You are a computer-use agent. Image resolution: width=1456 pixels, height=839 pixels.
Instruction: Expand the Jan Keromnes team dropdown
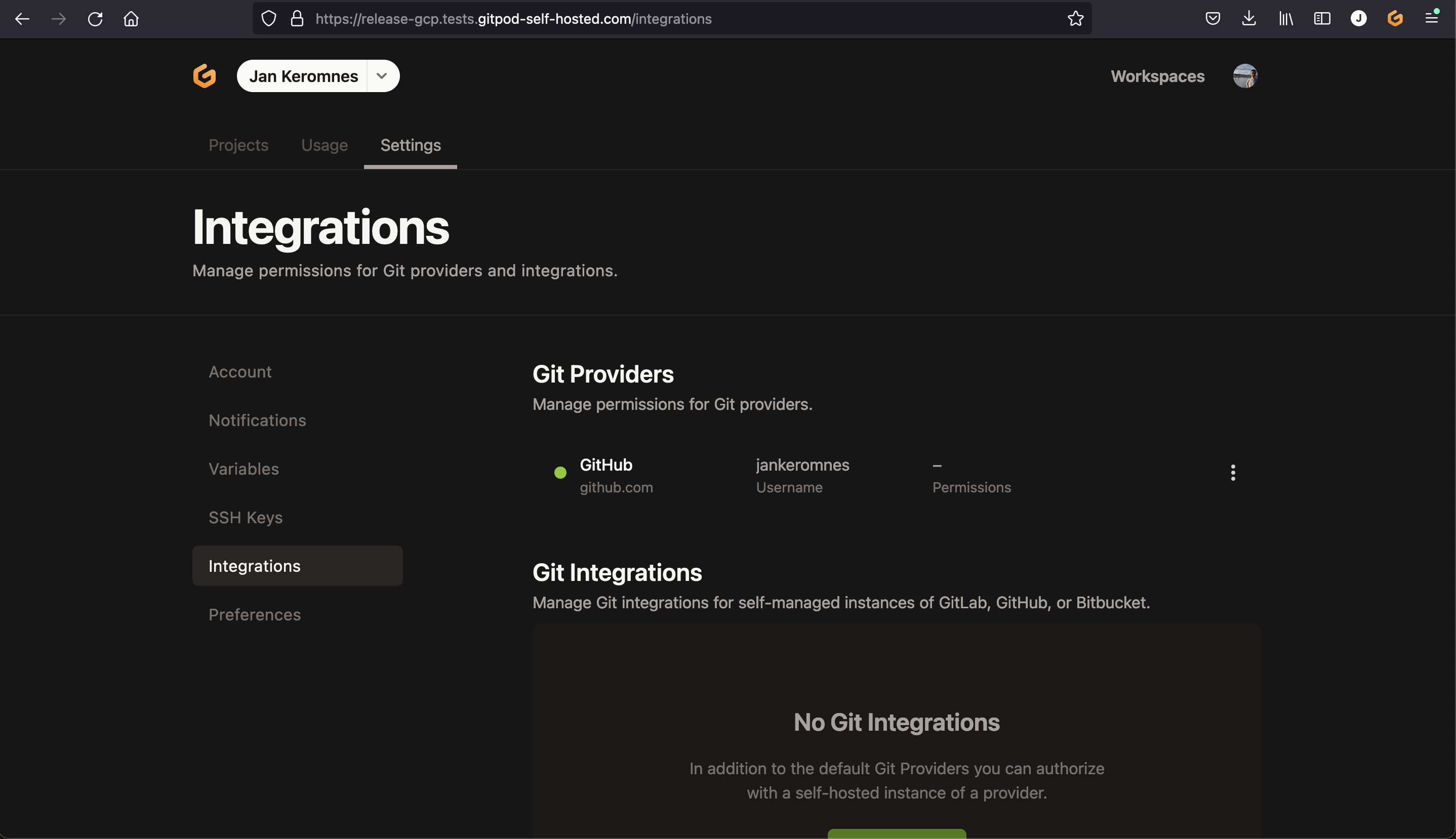click(382, 76)
